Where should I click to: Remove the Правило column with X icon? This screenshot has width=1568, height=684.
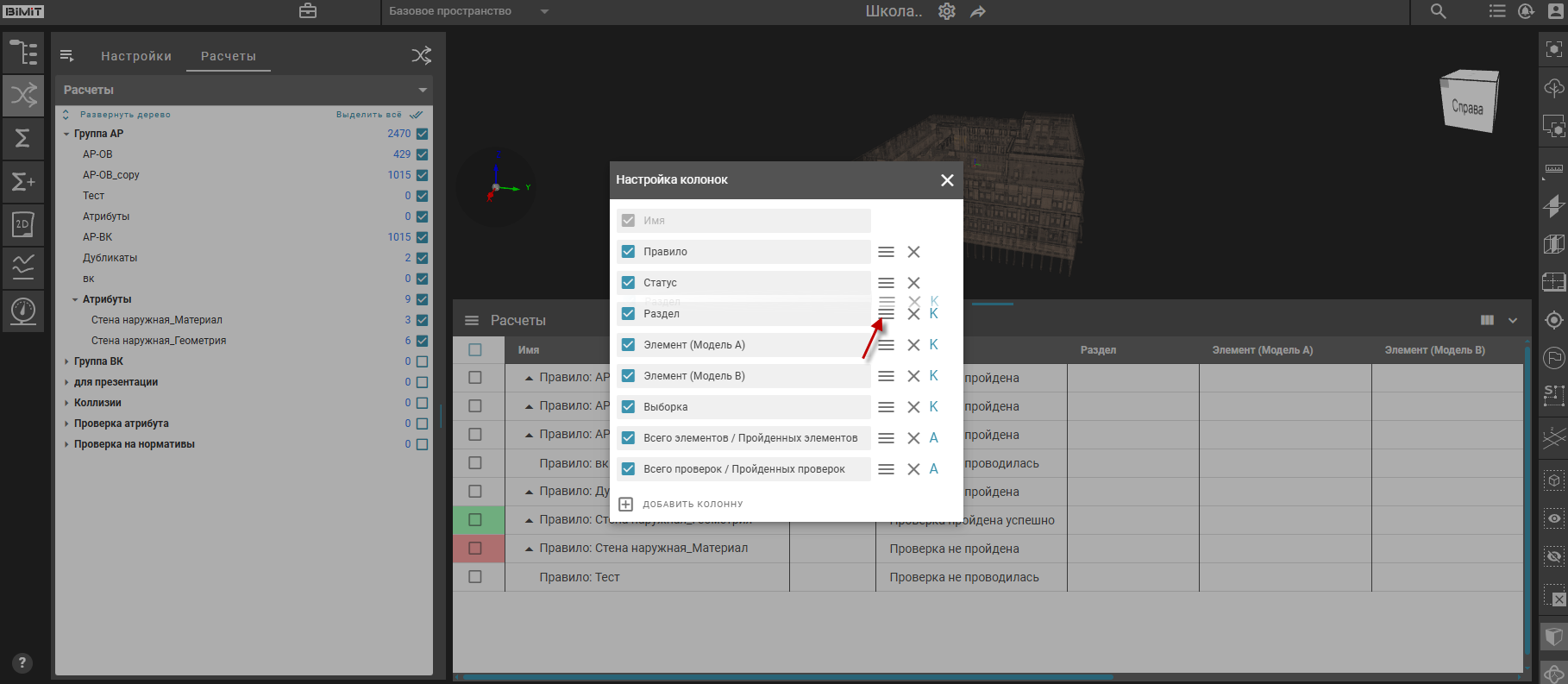(x=913, y=252)
